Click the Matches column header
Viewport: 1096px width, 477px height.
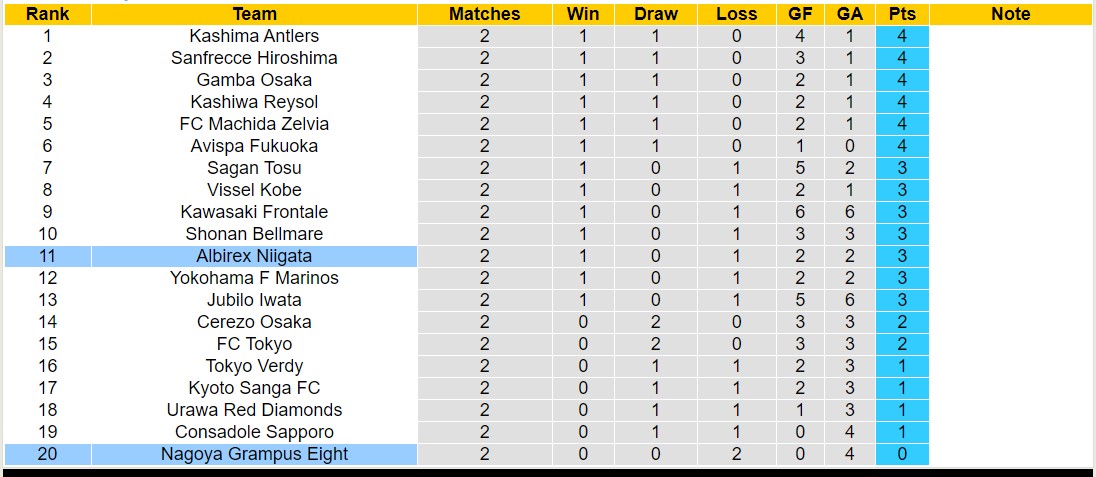point(484,14)
